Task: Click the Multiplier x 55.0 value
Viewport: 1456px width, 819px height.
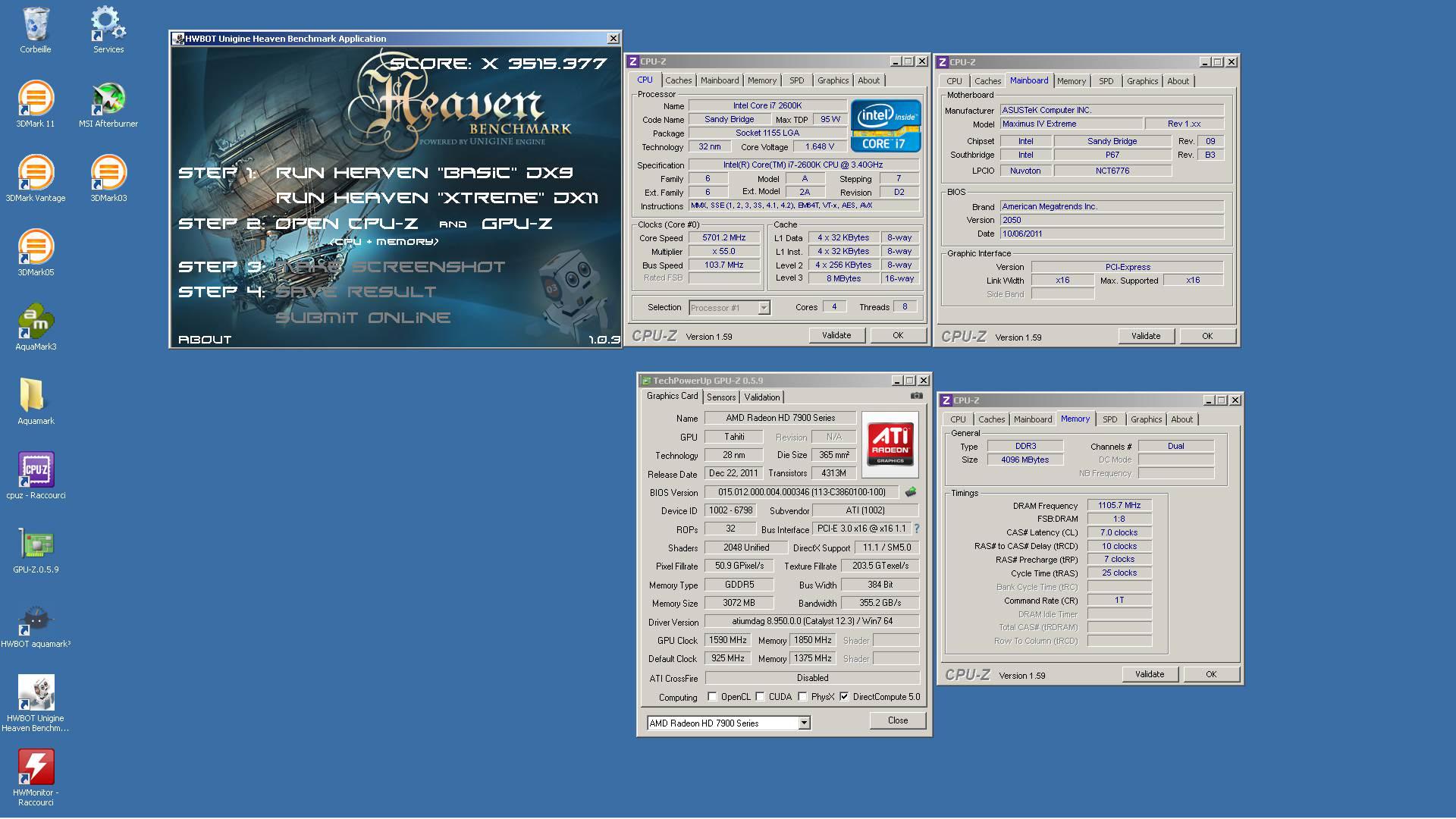Action: coord(724,251)
